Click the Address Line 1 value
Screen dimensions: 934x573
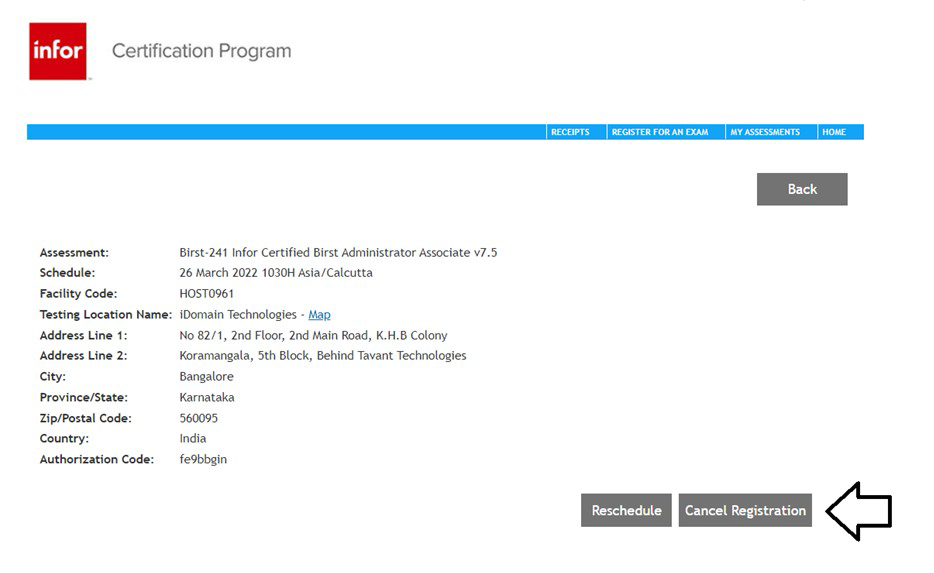tap(313, 336)
